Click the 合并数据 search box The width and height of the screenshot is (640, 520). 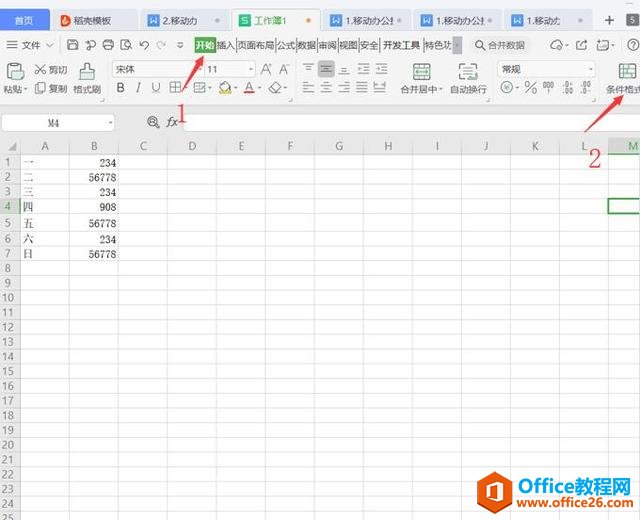[x=500, y=45]
